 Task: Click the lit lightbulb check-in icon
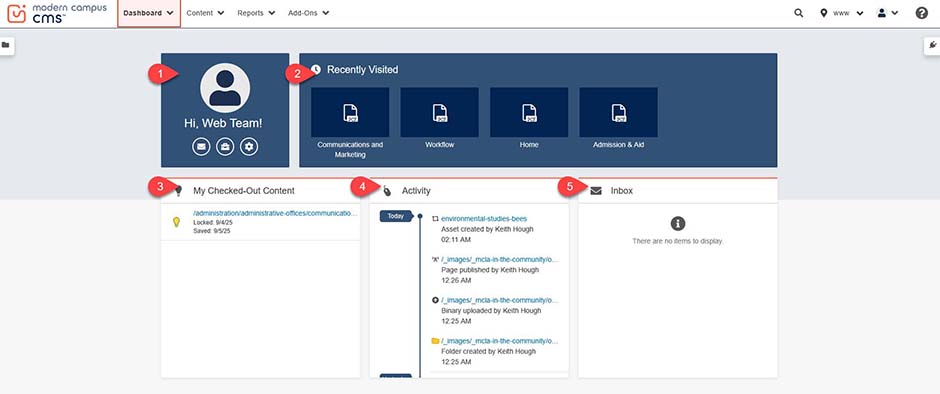click(176, 222)
